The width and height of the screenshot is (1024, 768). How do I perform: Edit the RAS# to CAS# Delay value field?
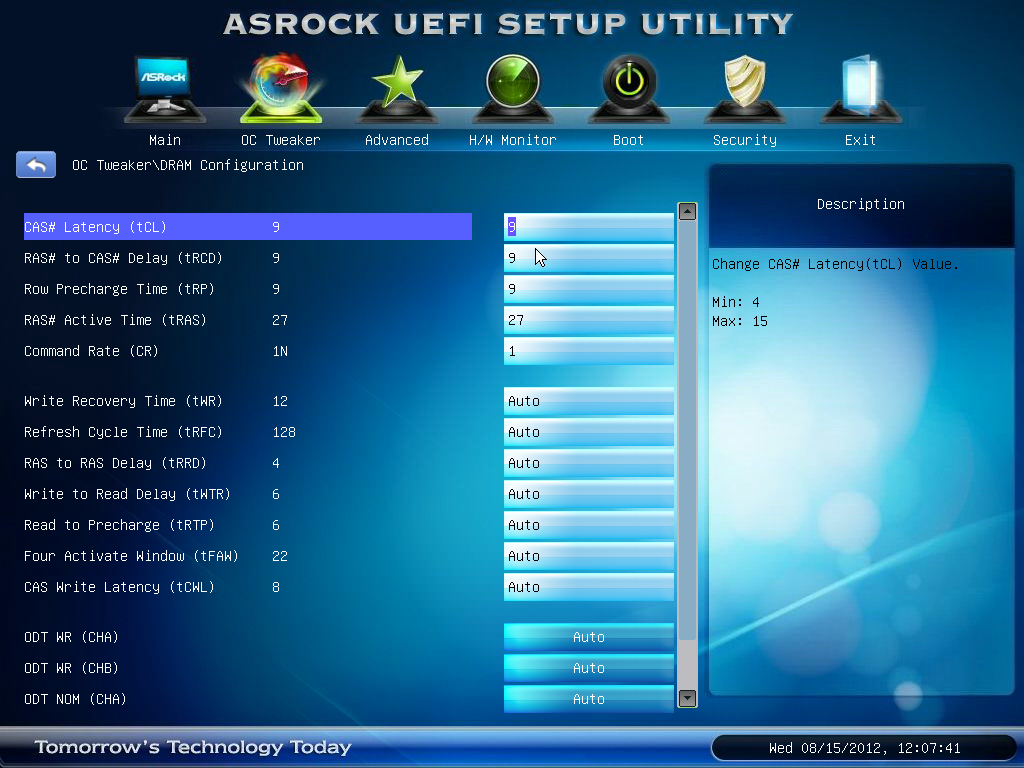[589, 258]
